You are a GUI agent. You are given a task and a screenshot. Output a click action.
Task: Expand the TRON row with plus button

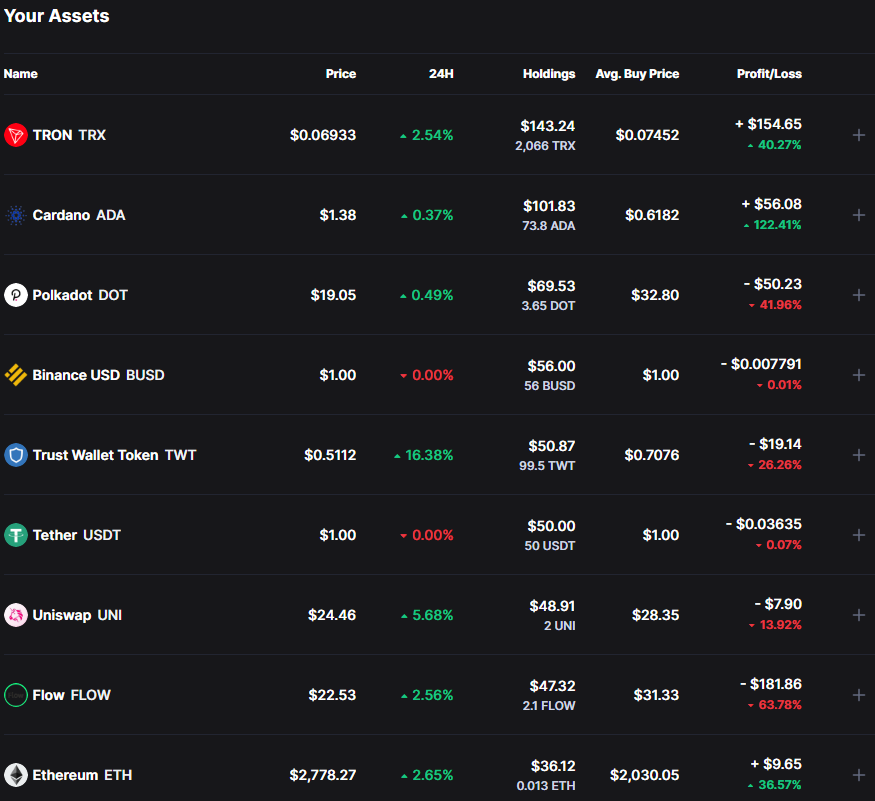tap(858, 135)
